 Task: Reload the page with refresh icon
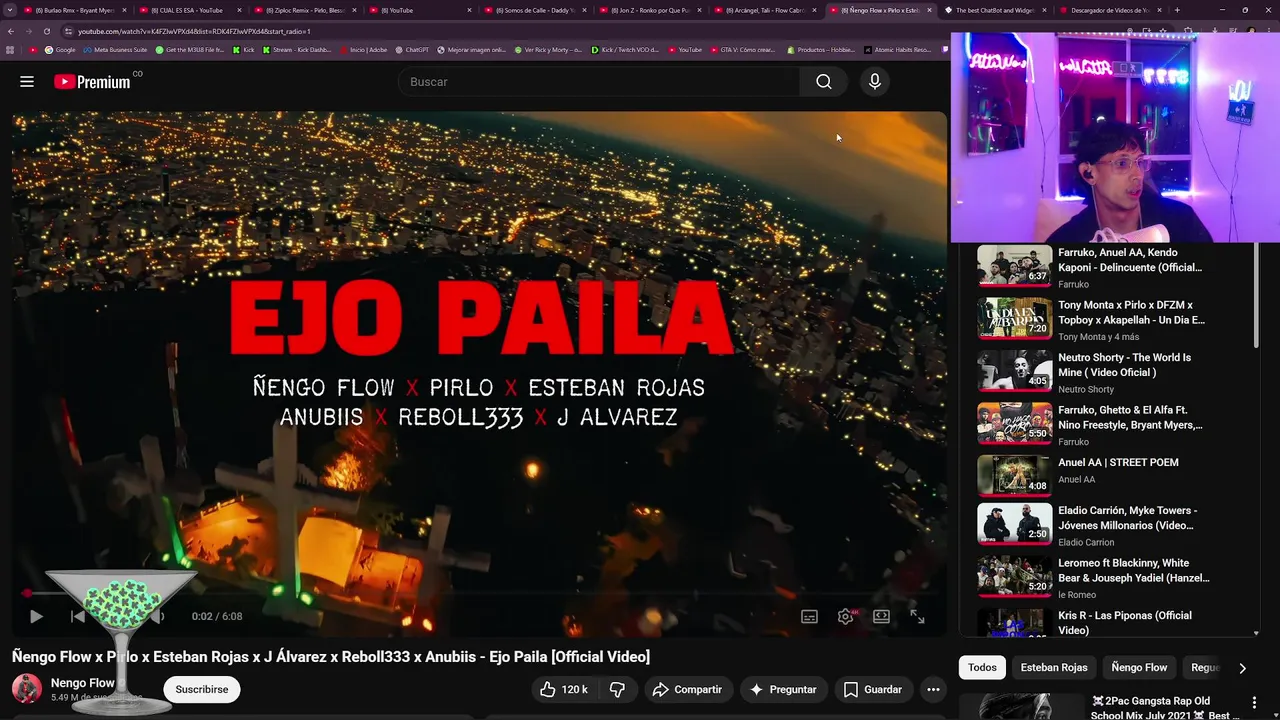click(x=46, y=31)
